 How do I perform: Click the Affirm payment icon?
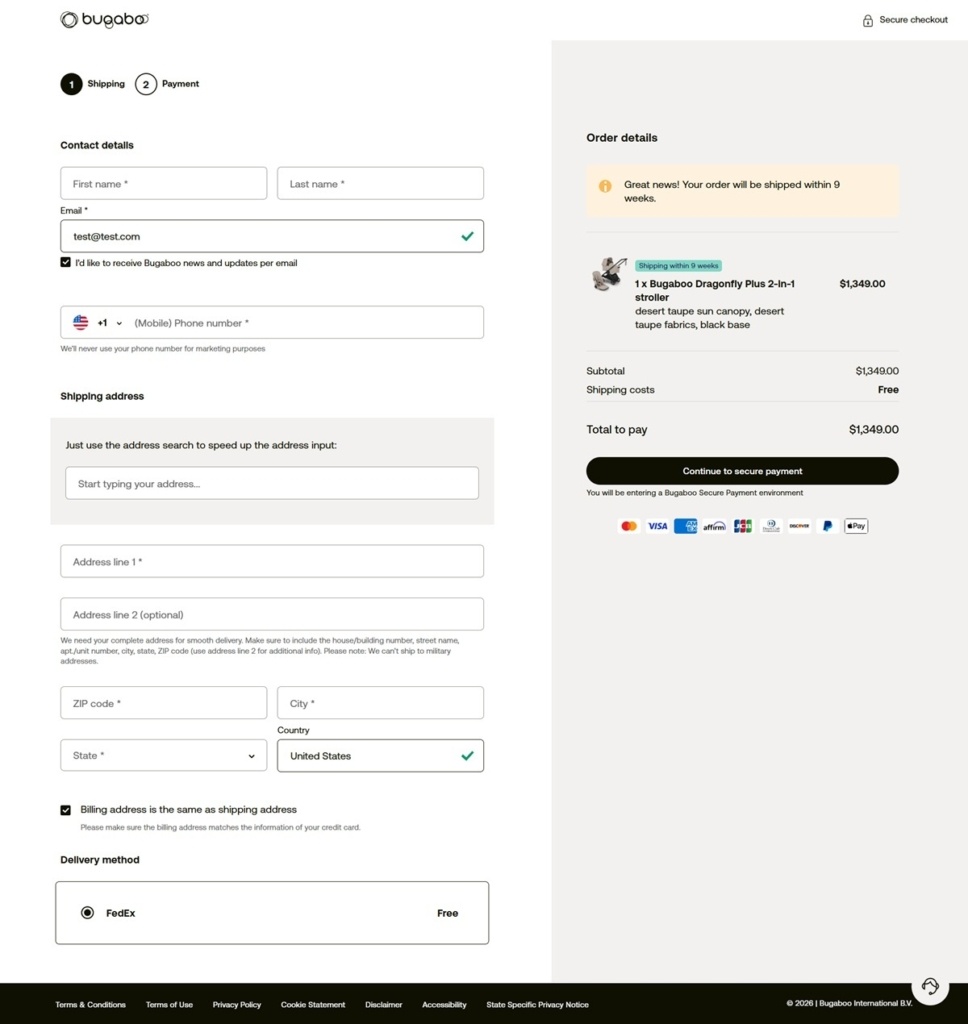tap(714, 526)
